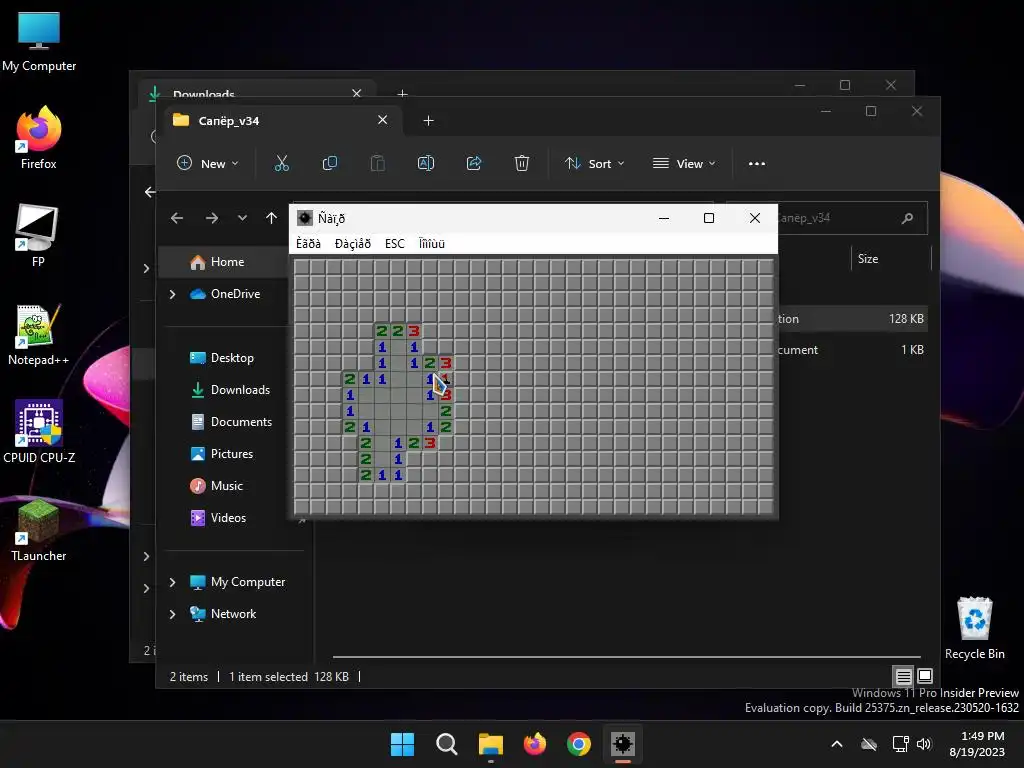
Task: Click the Size column header
Action: click(x=891, y=259)
